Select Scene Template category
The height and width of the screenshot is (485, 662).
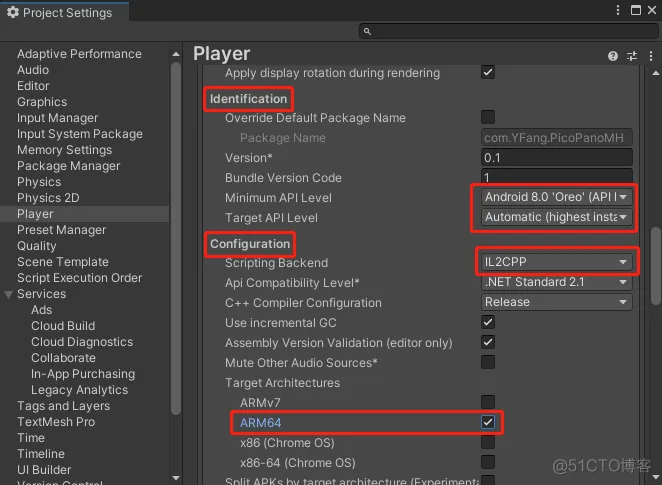(62, 262)
